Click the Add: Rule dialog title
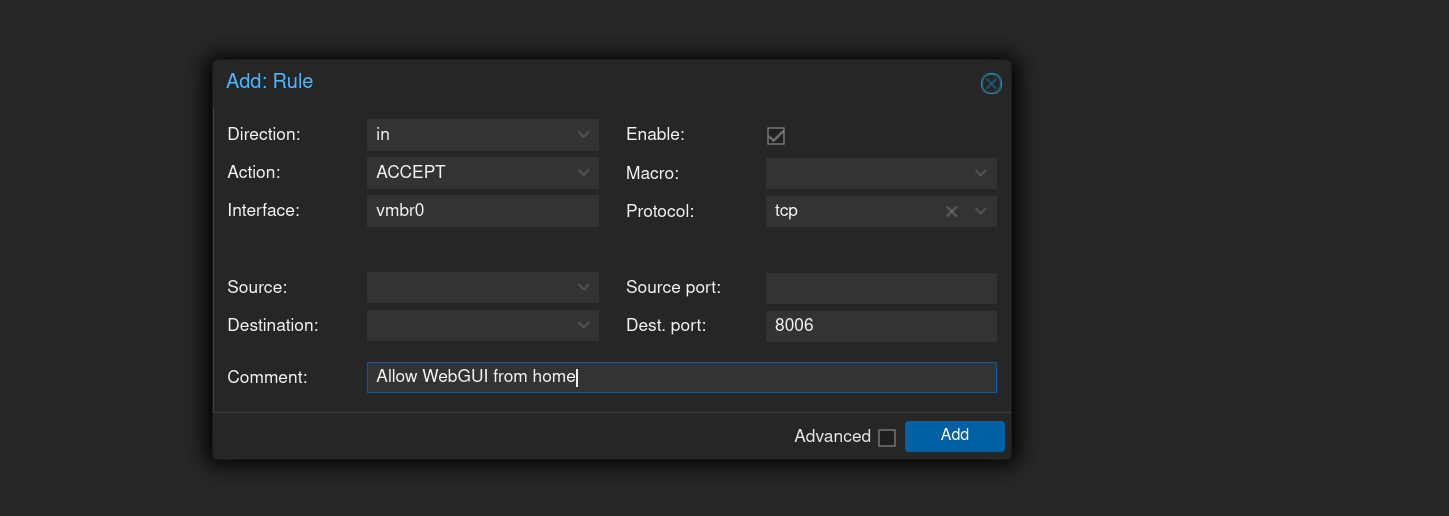Image resolution: width=1449 pixels, height=516 pixels. pos(270,81)
